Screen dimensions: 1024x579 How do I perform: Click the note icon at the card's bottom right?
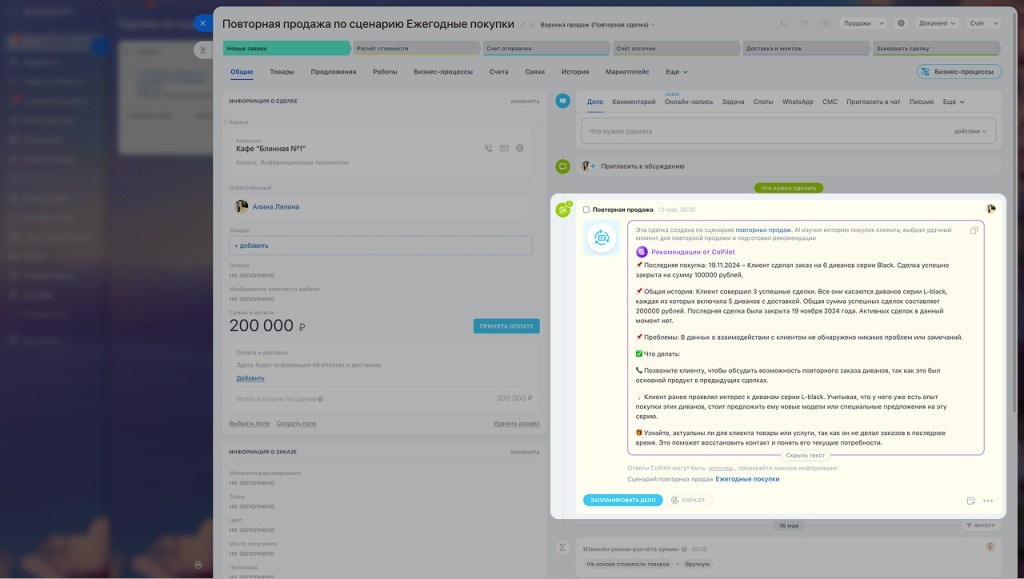point(971,500)
